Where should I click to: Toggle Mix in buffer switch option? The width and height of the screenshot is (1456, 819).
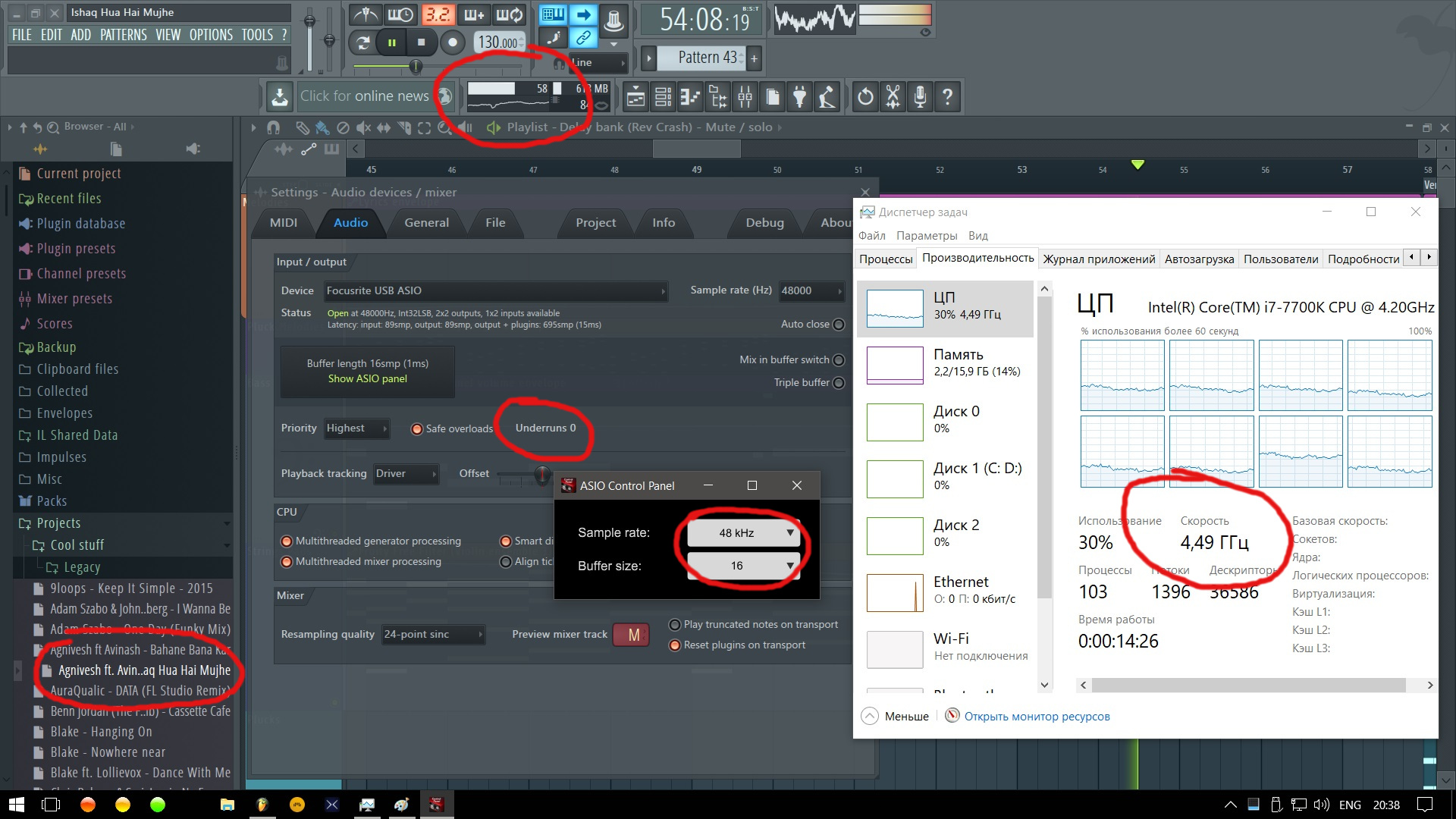[839, 360]
